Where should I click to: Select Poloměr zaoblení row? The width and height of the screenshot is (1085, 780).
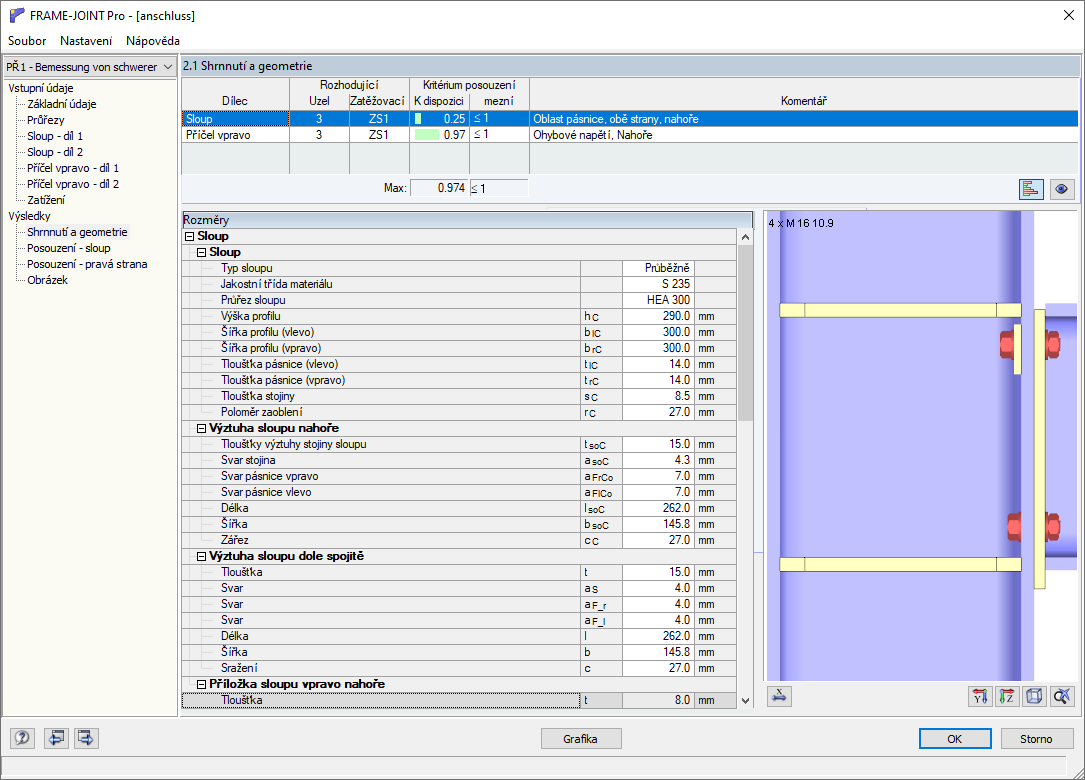[x=459, y=412]
